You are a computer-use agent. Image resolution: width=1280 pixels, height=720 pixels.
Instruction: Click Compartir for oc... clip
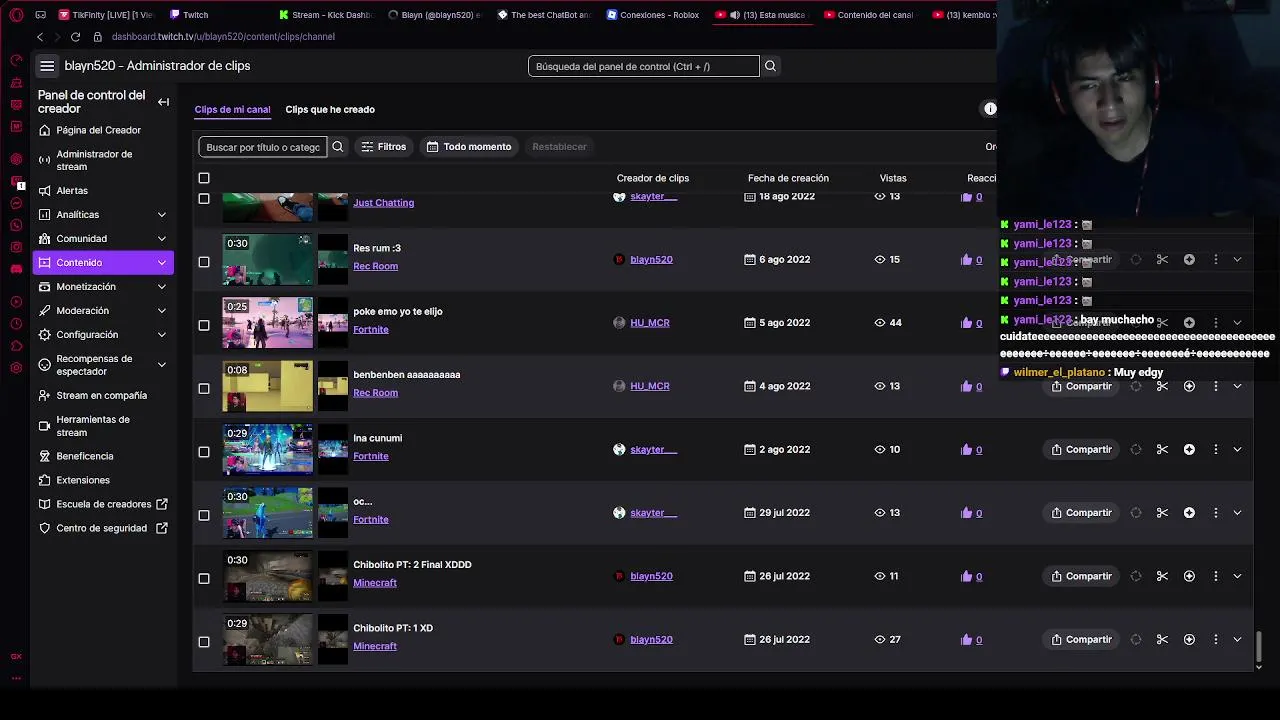(x=1082, y=513)
